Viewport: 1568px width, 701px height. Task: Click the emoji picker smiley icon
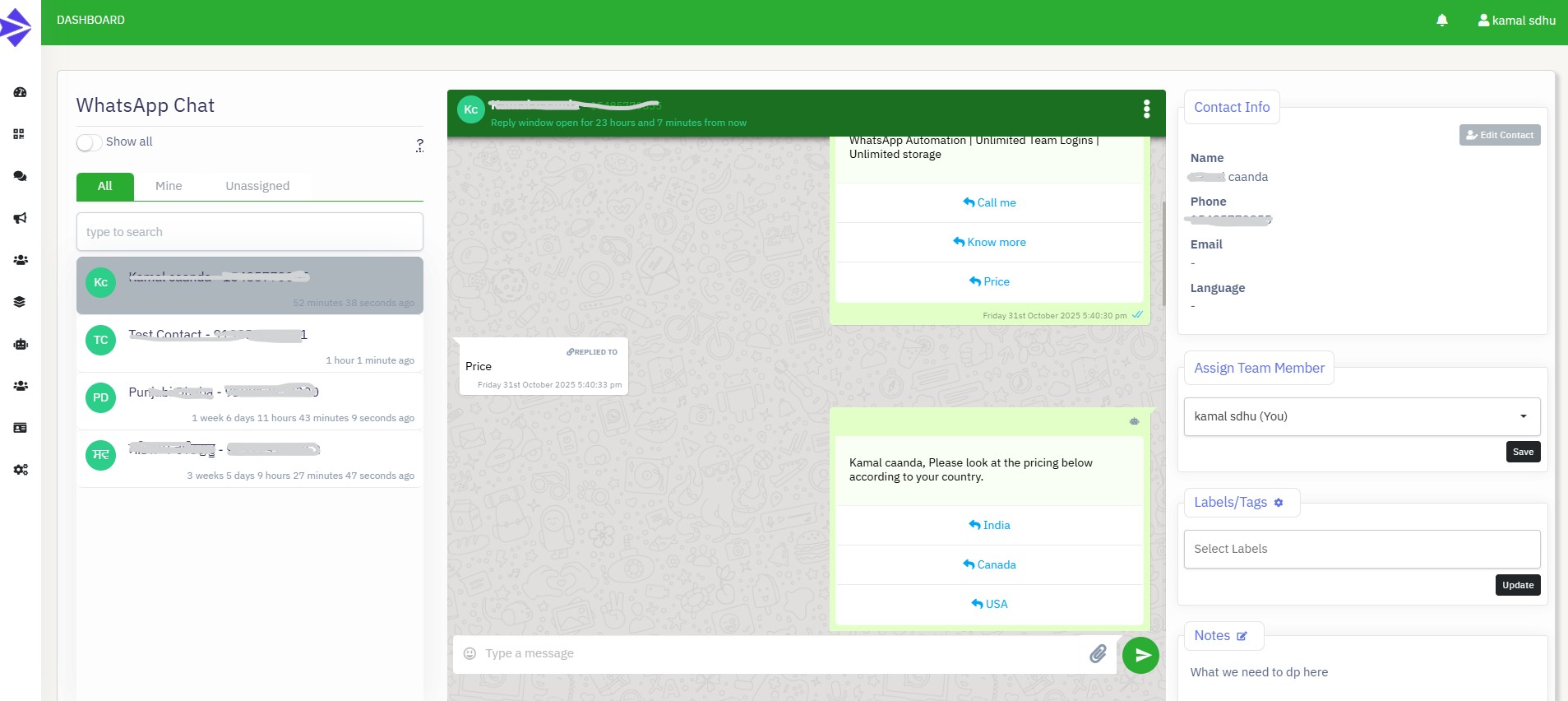click(469, 653)
